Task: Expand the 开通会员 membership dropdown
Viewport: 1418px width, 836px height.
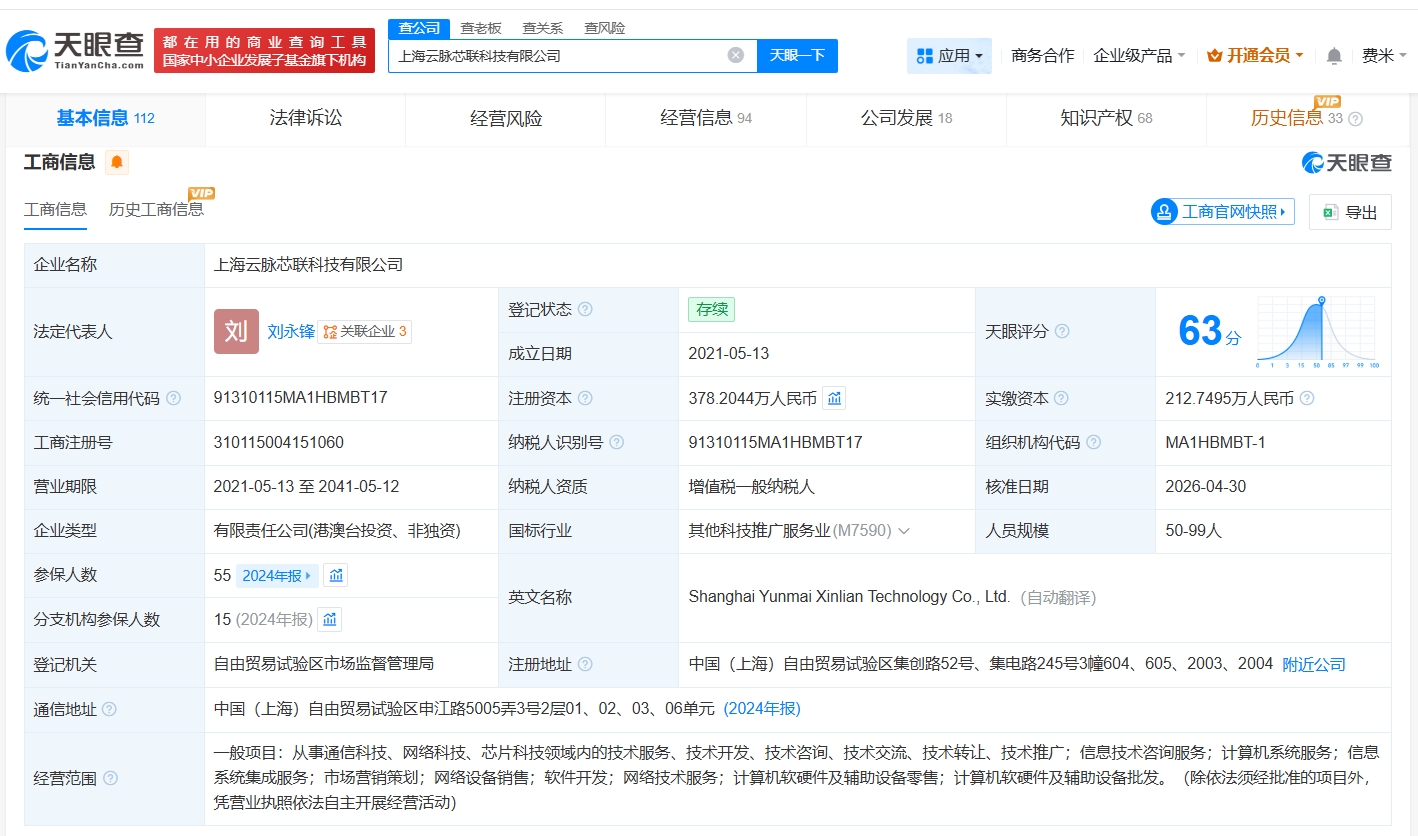Action: tap(1255, 56)
